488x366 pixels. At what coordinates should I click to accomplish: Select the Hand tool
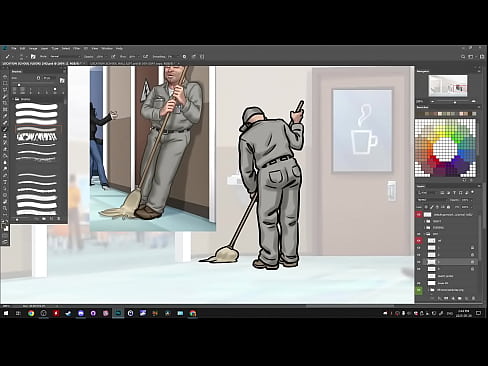5,201
